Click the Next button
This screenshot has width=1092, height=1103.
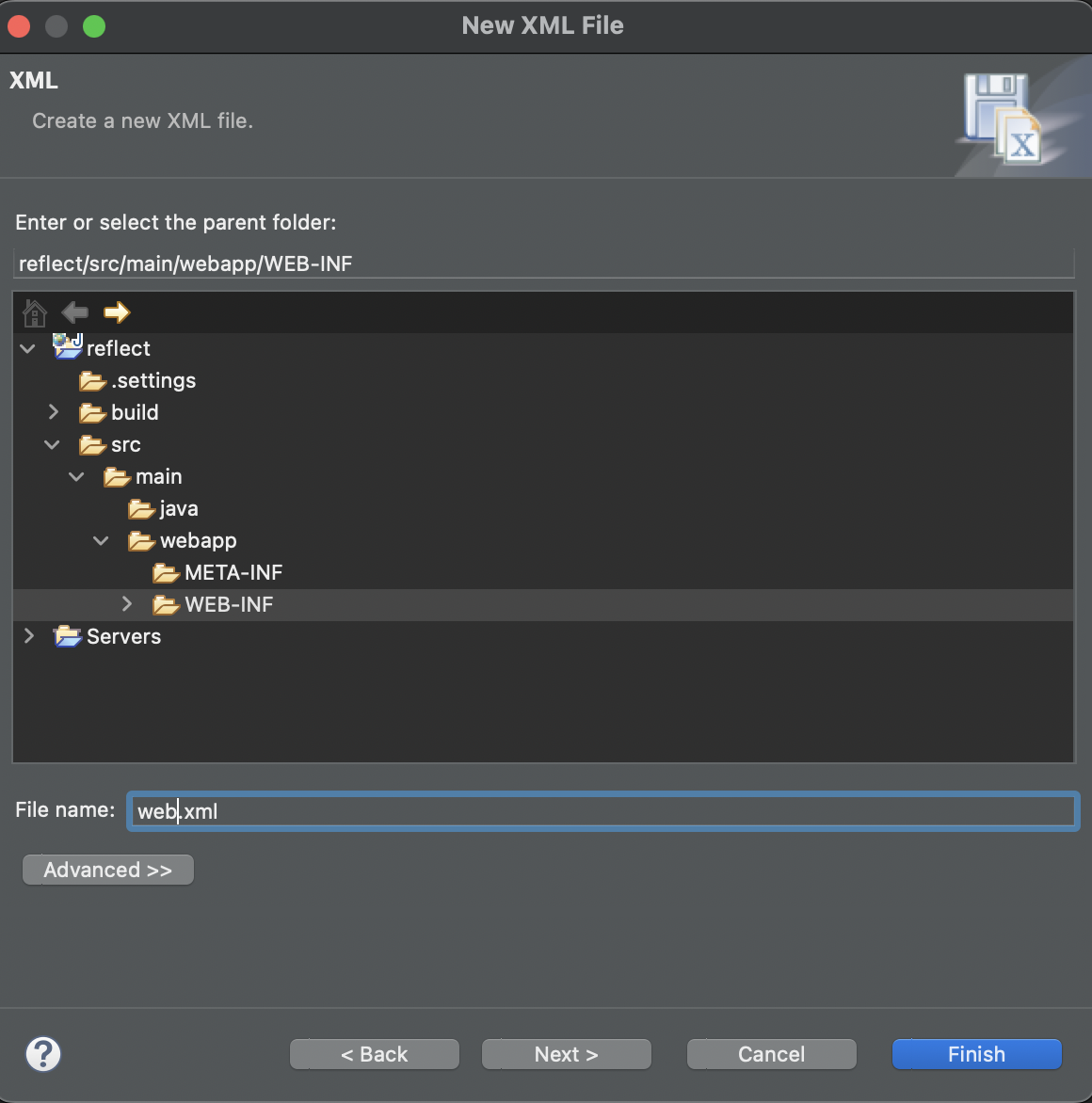pos(567,1054)
